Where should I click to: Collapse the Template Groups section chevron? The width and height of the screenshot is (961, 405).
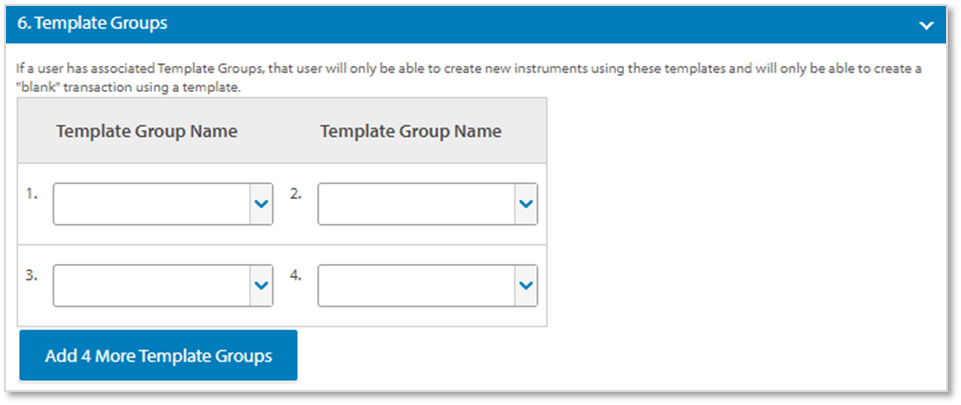926,25
